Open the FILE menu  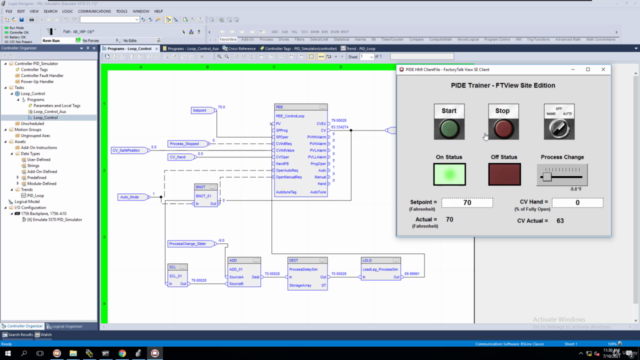pos(9,11)
